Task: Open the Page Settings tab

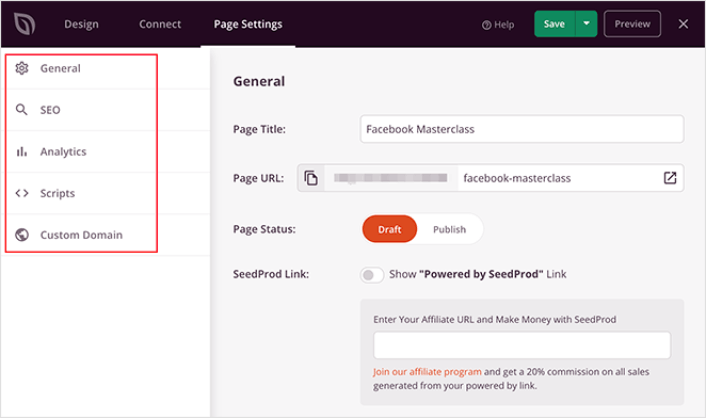Action: 248,24
